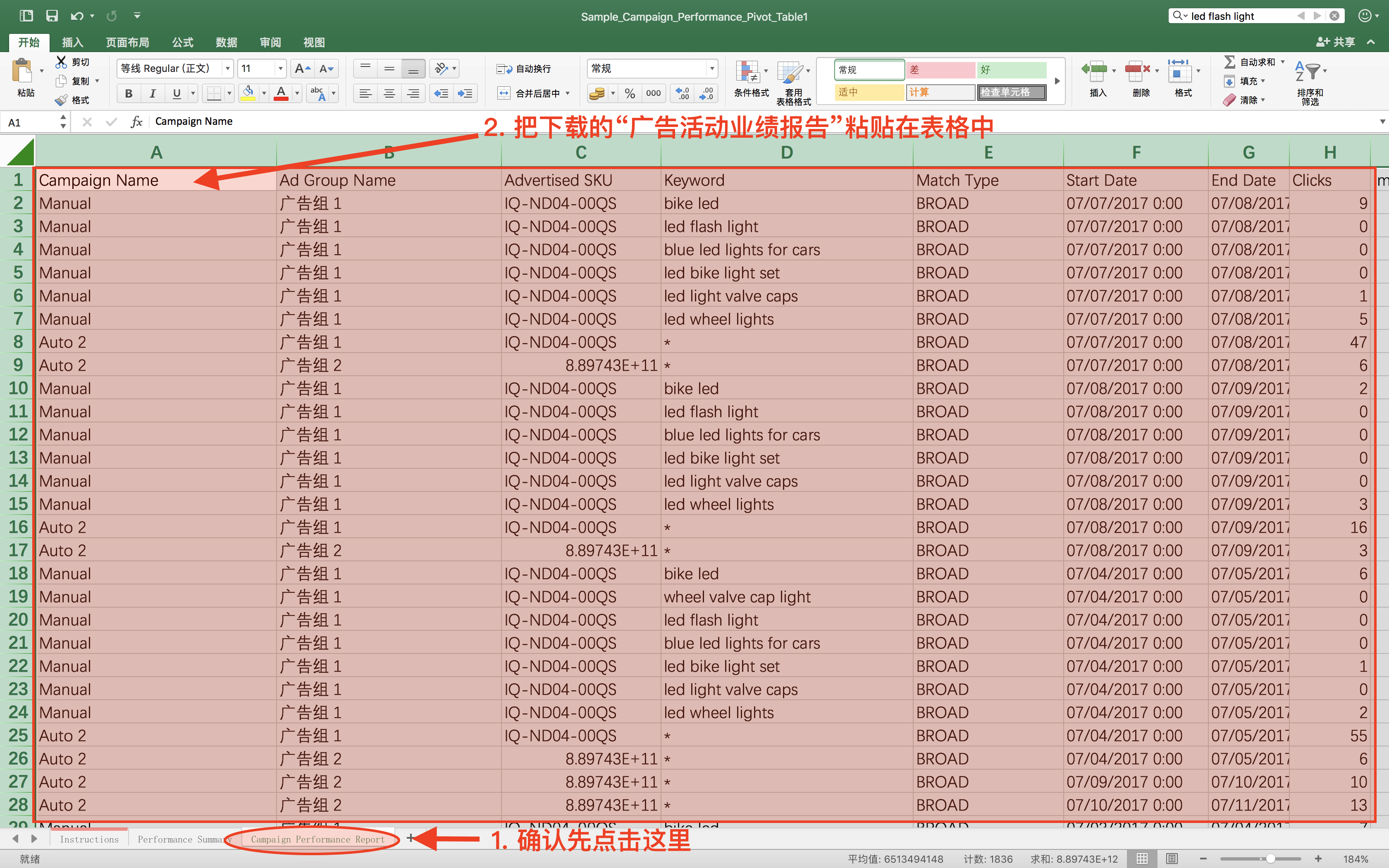Switch to Campaign Performance Report sheet

[x=317, y=839]
